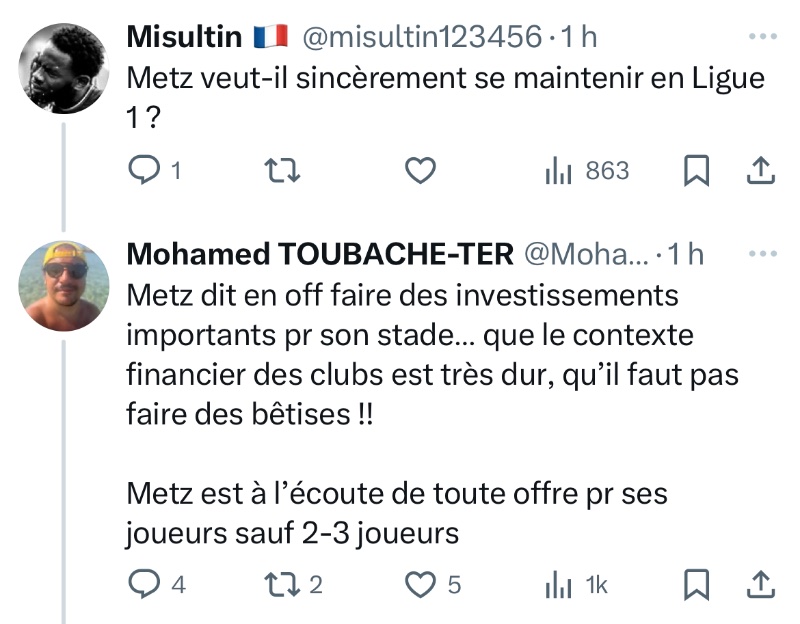800x624 pixels.
Task: Like Mohamed TOUBACHE-TER's reply
Action: pos(422,584)
